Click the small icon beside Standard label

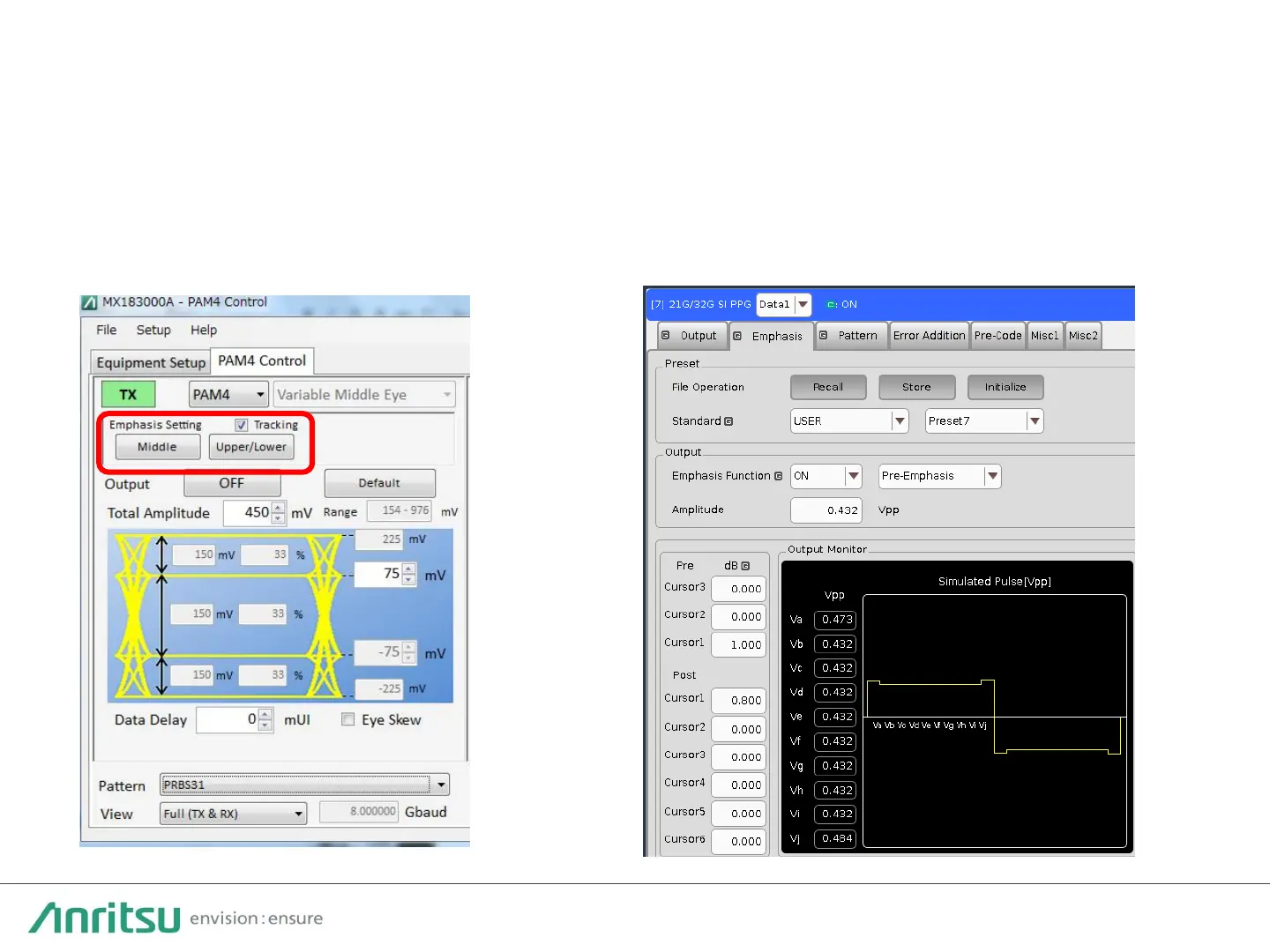[x=728, y=421]
